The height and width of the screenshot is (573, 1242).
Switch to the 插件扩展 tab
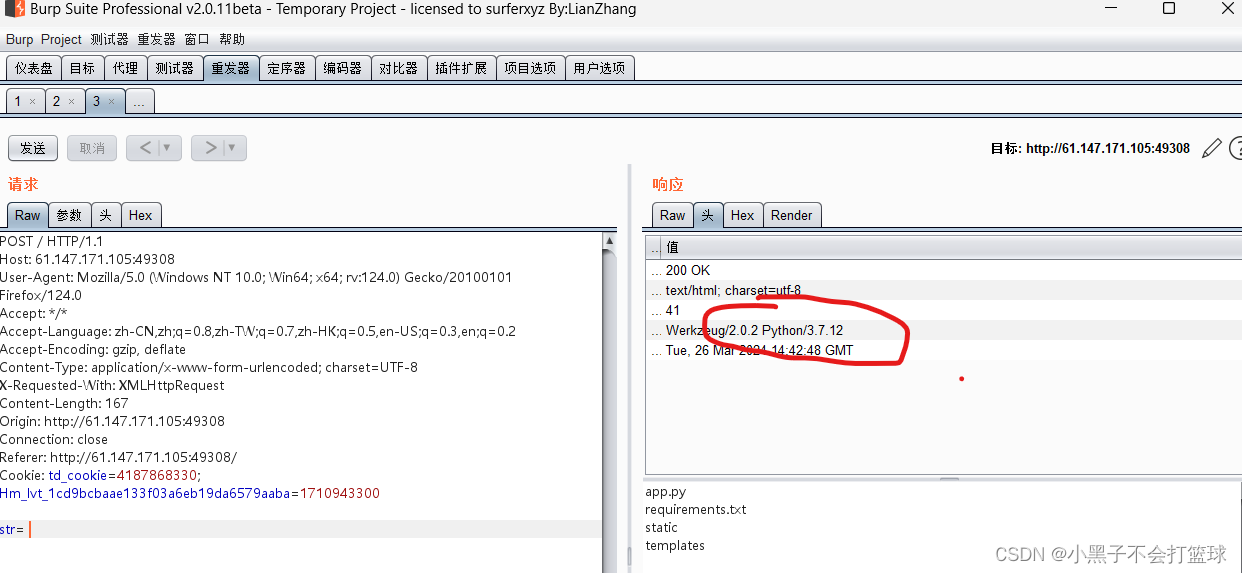point(460,68)
